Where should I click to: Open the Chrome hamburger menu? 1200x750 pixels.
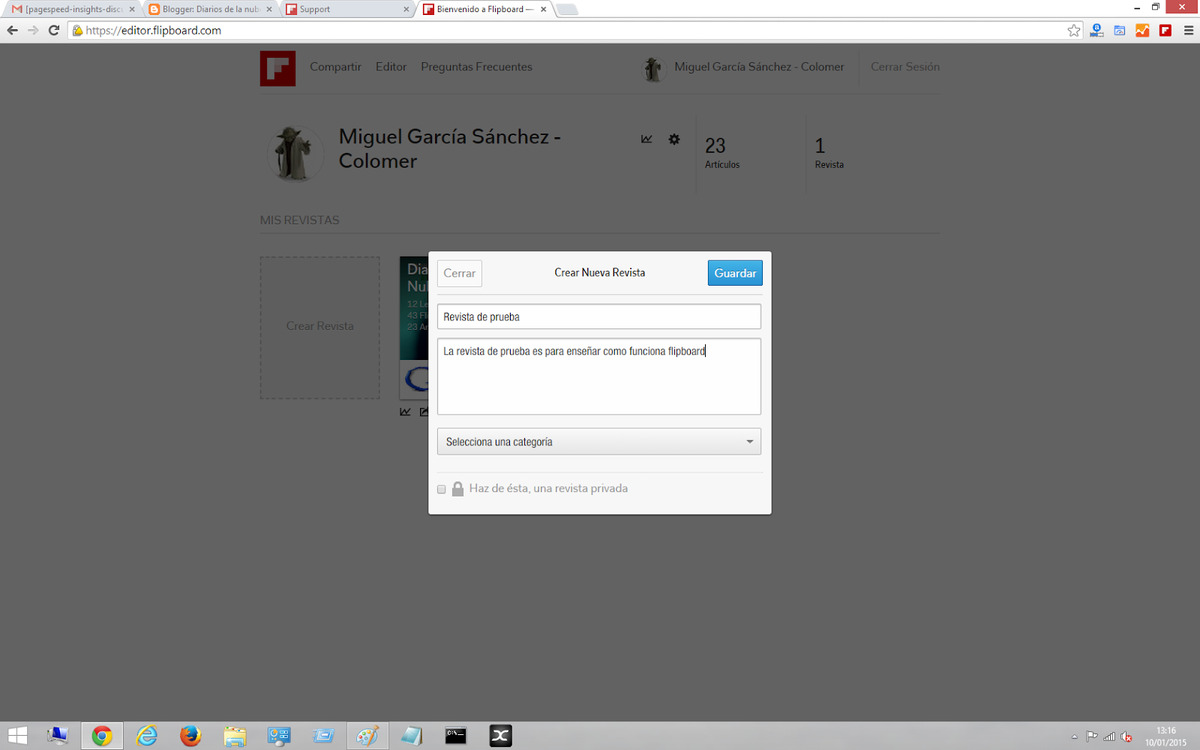click(x=1187, y=30)
